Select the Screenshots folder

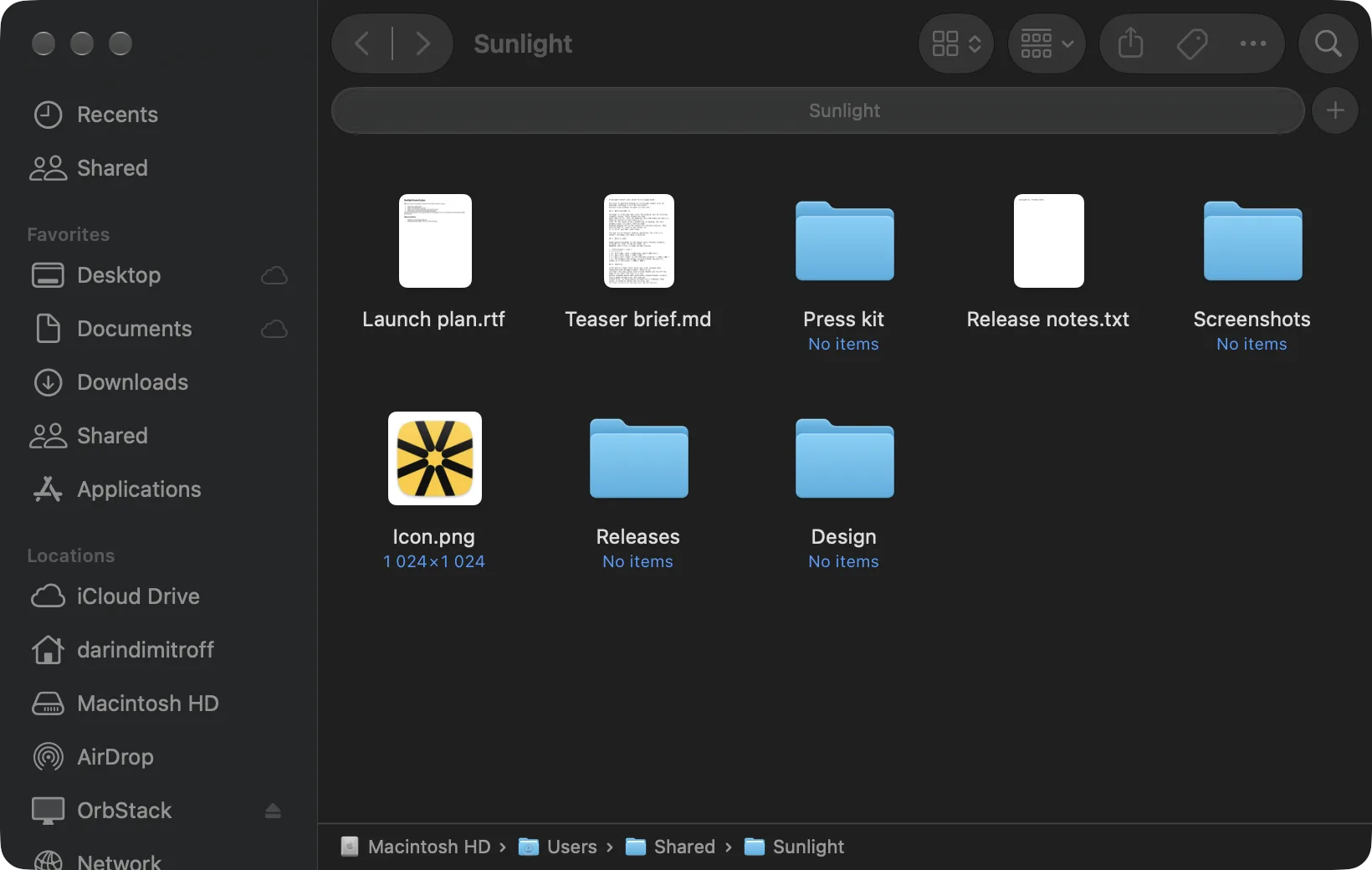pyautogui.click(x=1252, y=276)
